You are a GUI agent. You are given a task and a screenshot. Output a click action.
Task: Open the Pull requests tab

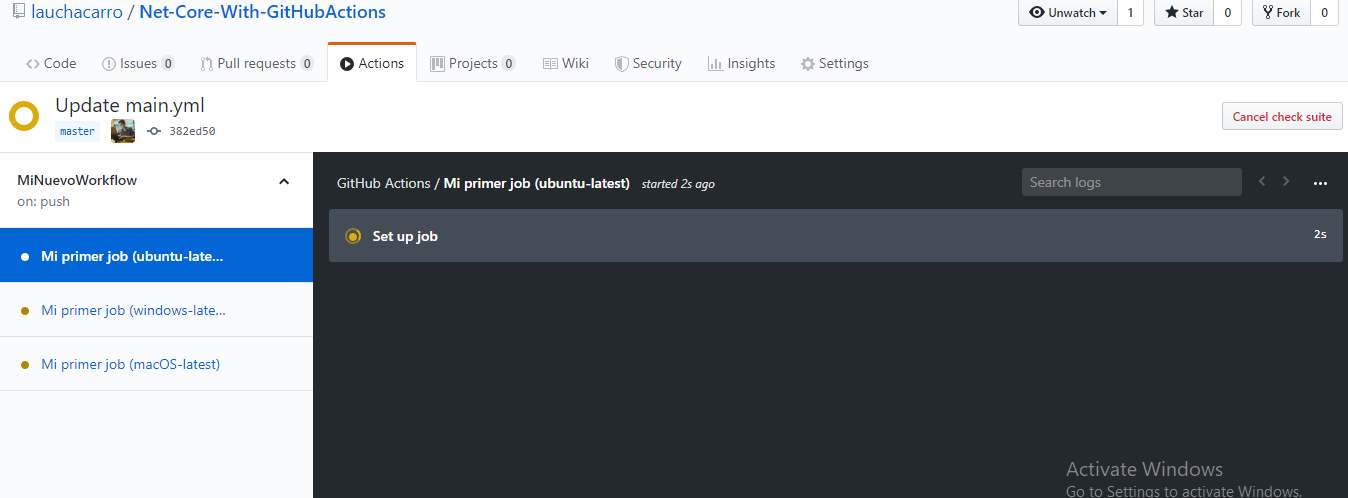(257, 63)
